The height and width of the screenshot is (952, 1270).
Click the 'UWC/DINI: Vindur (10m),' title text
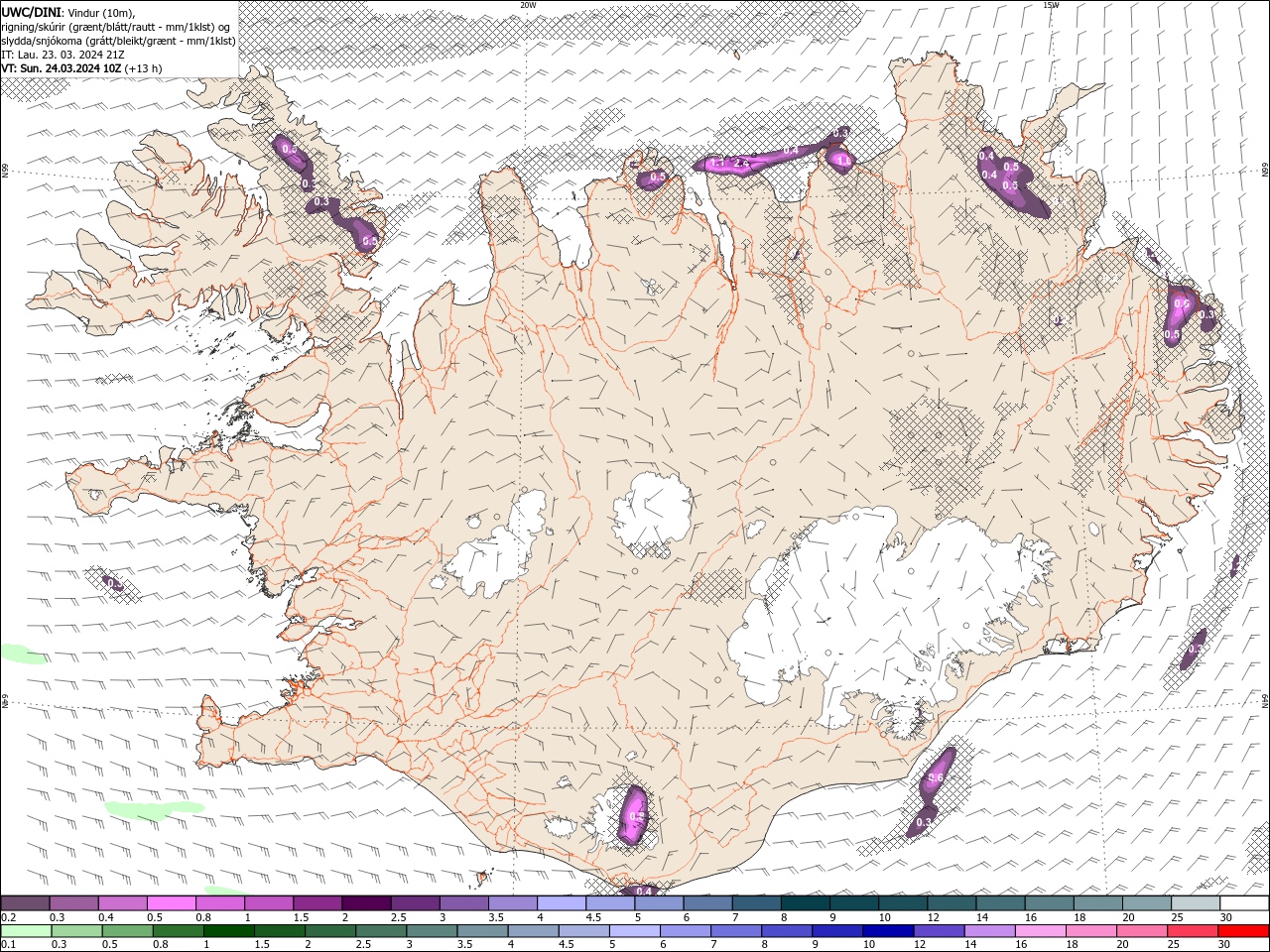point(67,12)
